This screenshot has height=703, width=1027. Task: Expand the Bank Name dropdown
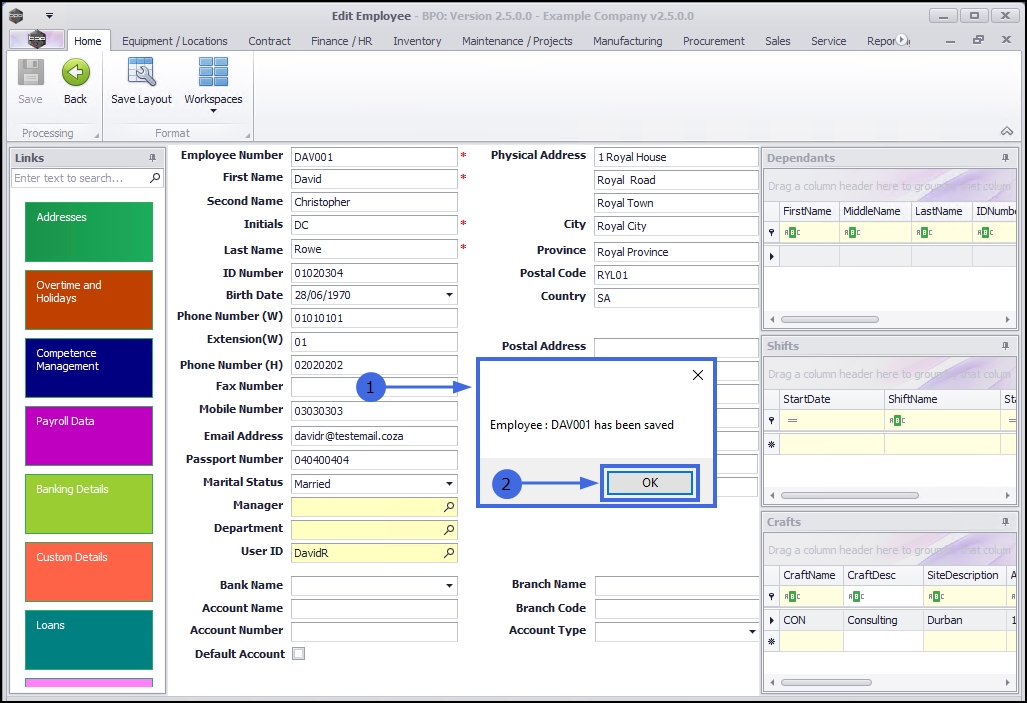click(449, 586)
